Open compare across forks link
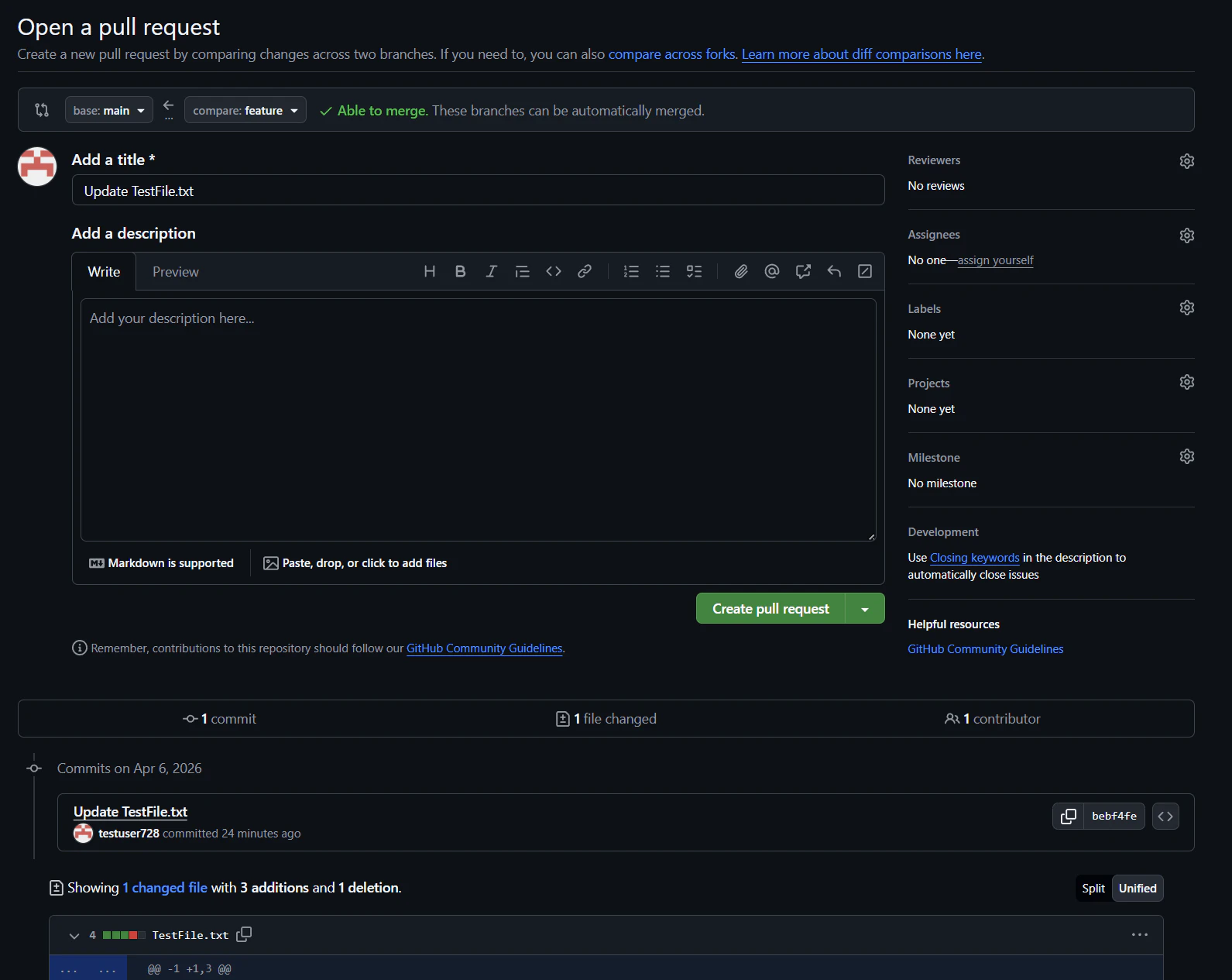Image resolution: width=1232 pixels, height=980 pixels. [x=671, y=54]
